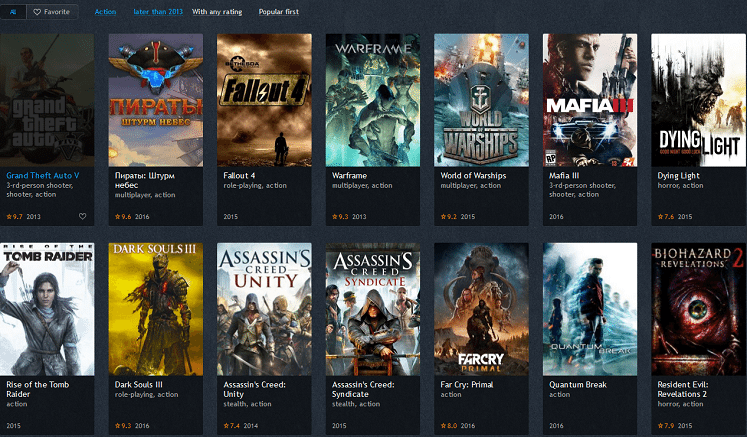Click the 'World of Warships' title
Viewport: 747px width, 437px height.
coord(473,175)
